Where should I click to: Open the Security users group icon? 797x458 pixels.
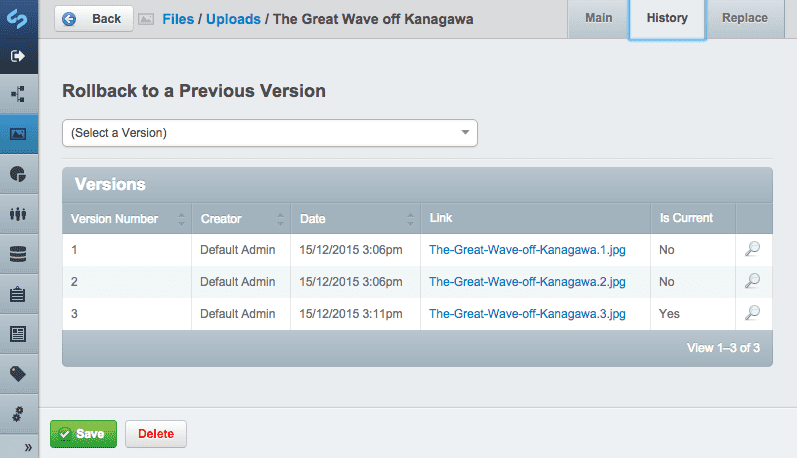tap(18, 214)
